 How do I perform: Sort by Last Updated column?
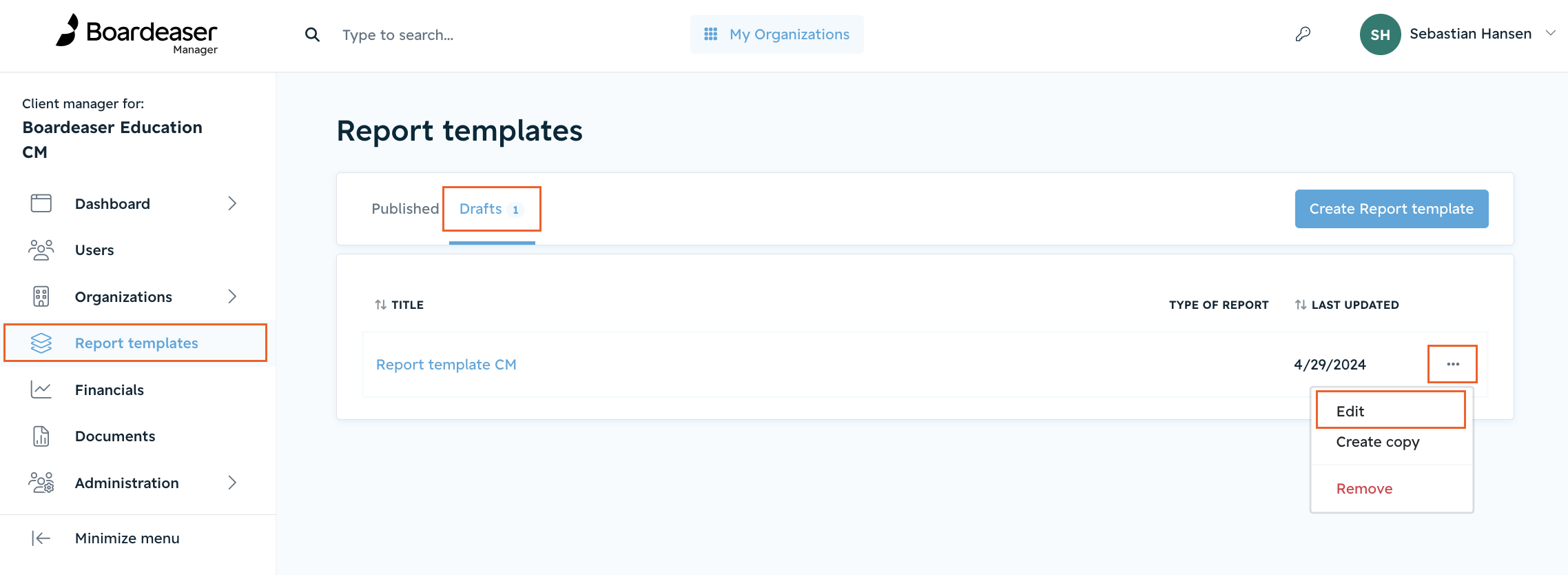pyautogui.click(x=1347, y=305)
